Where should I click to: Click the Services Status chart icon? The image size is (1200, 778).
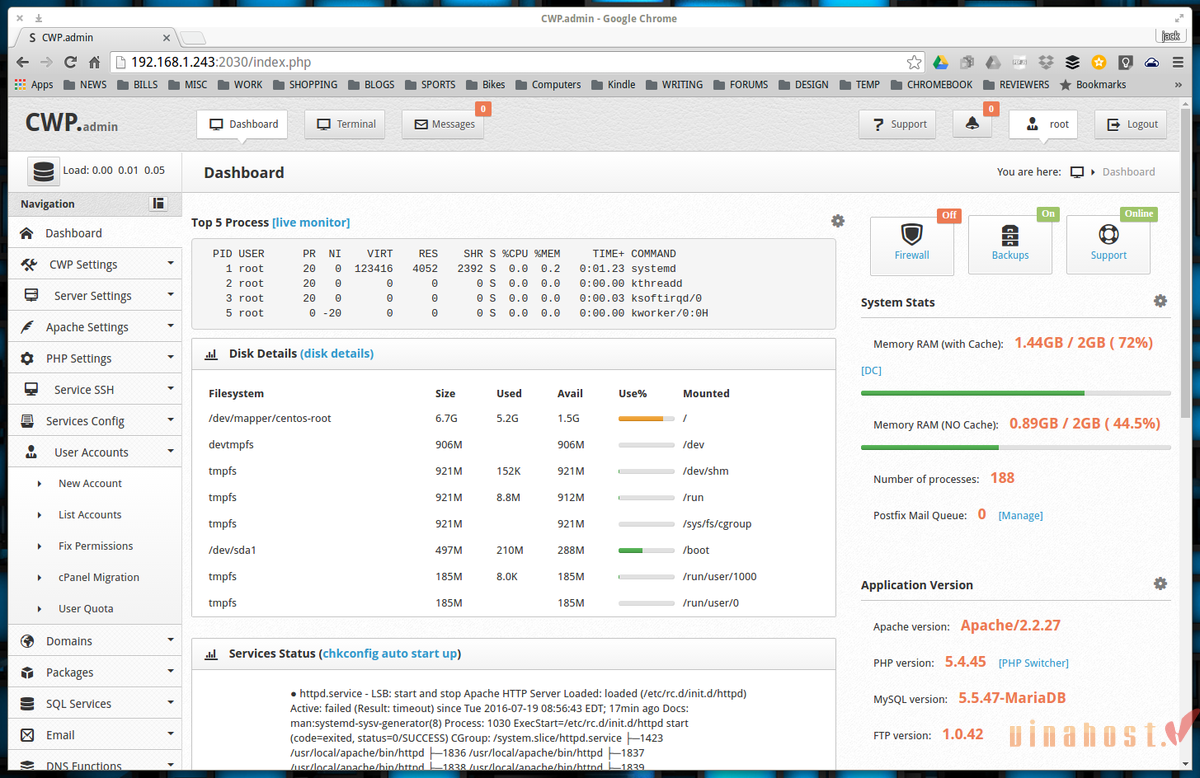[211, 654]
